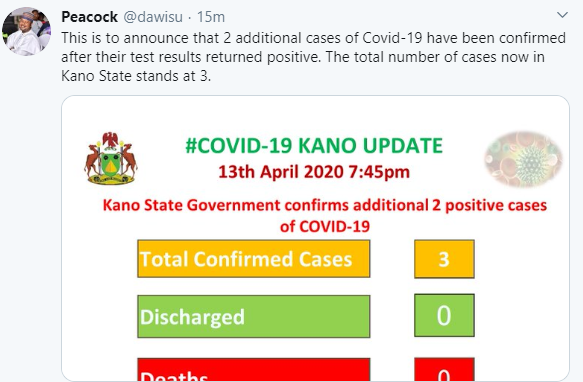
Task: Open the tweet options chevron menu
Action: pos(562,15)
